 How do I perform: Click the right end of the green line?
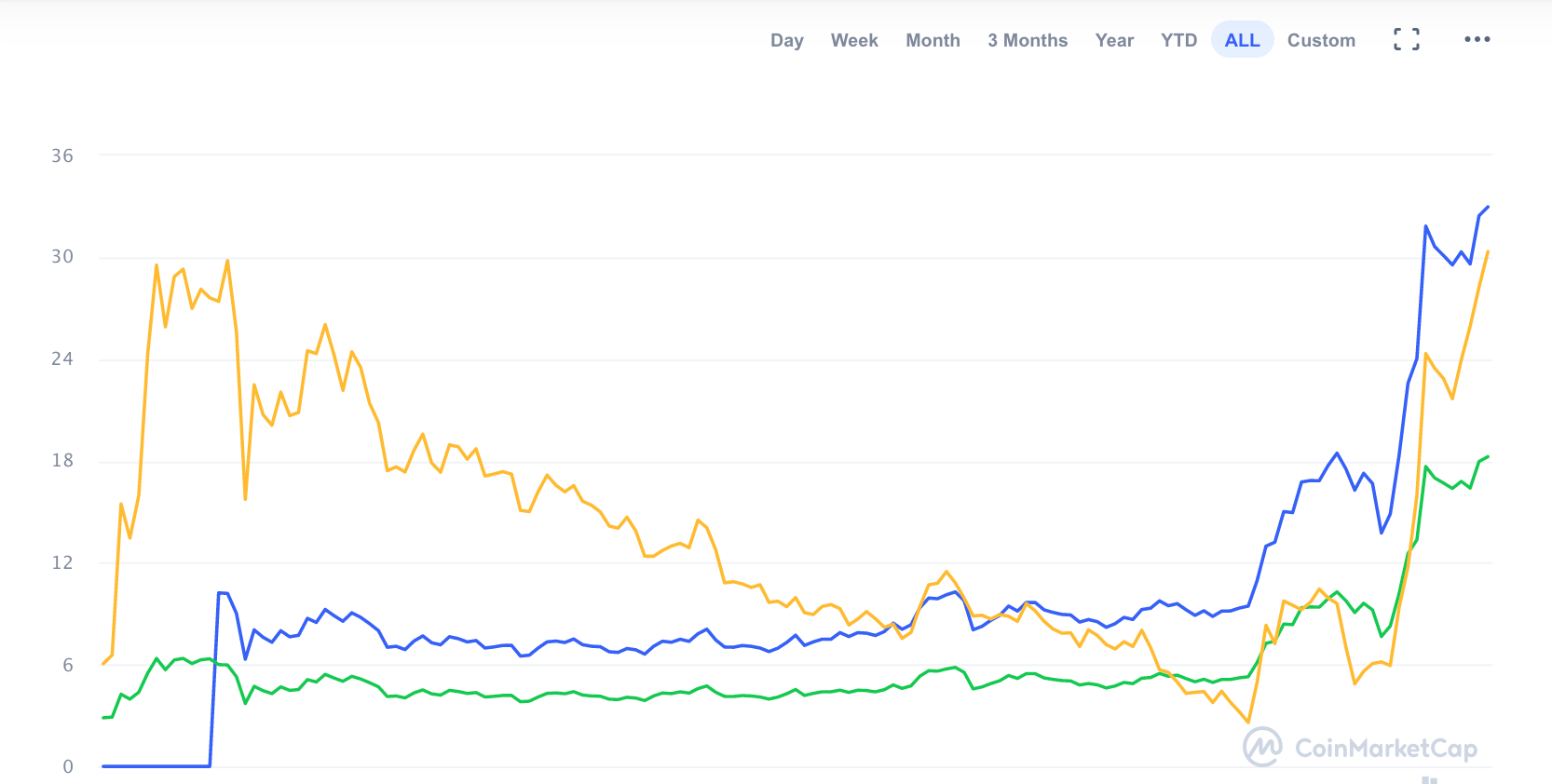point(1488,457)
